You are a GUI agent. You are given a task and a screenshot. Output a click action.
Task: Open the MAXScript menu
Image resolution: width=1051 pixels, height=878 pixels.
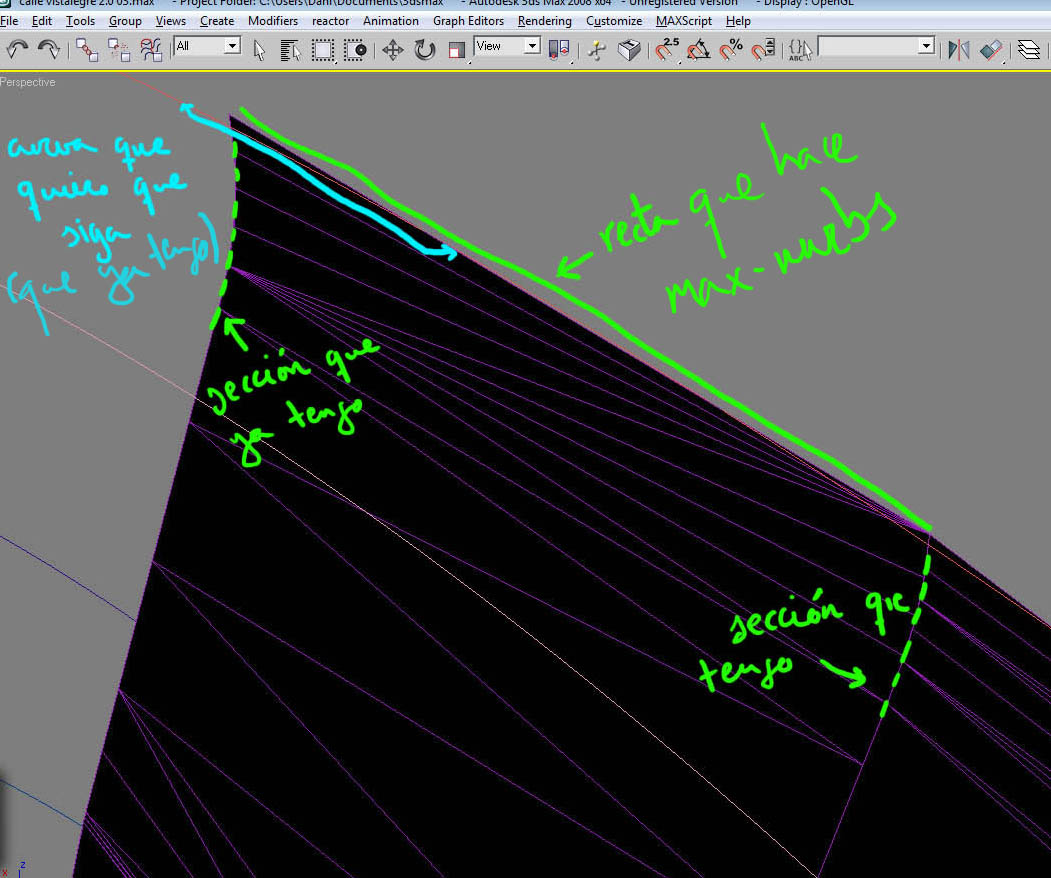coord(684,21)
